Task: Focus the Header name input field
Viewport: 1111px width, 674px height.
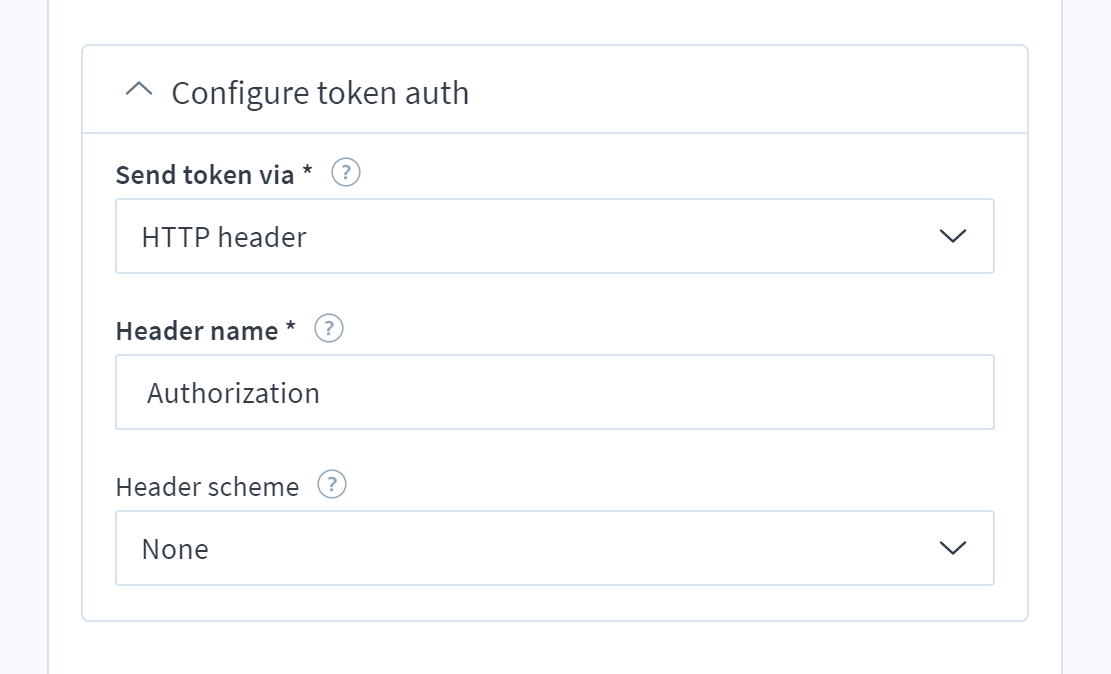Action: coord(555,392)
